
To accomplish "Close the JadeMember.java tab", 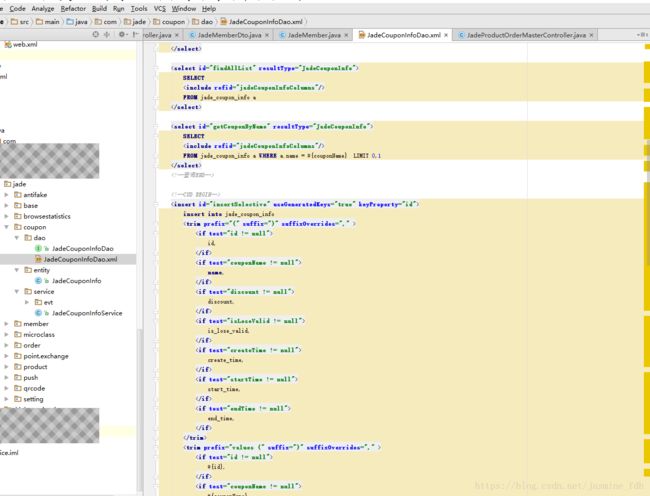I will coord(346,35).
